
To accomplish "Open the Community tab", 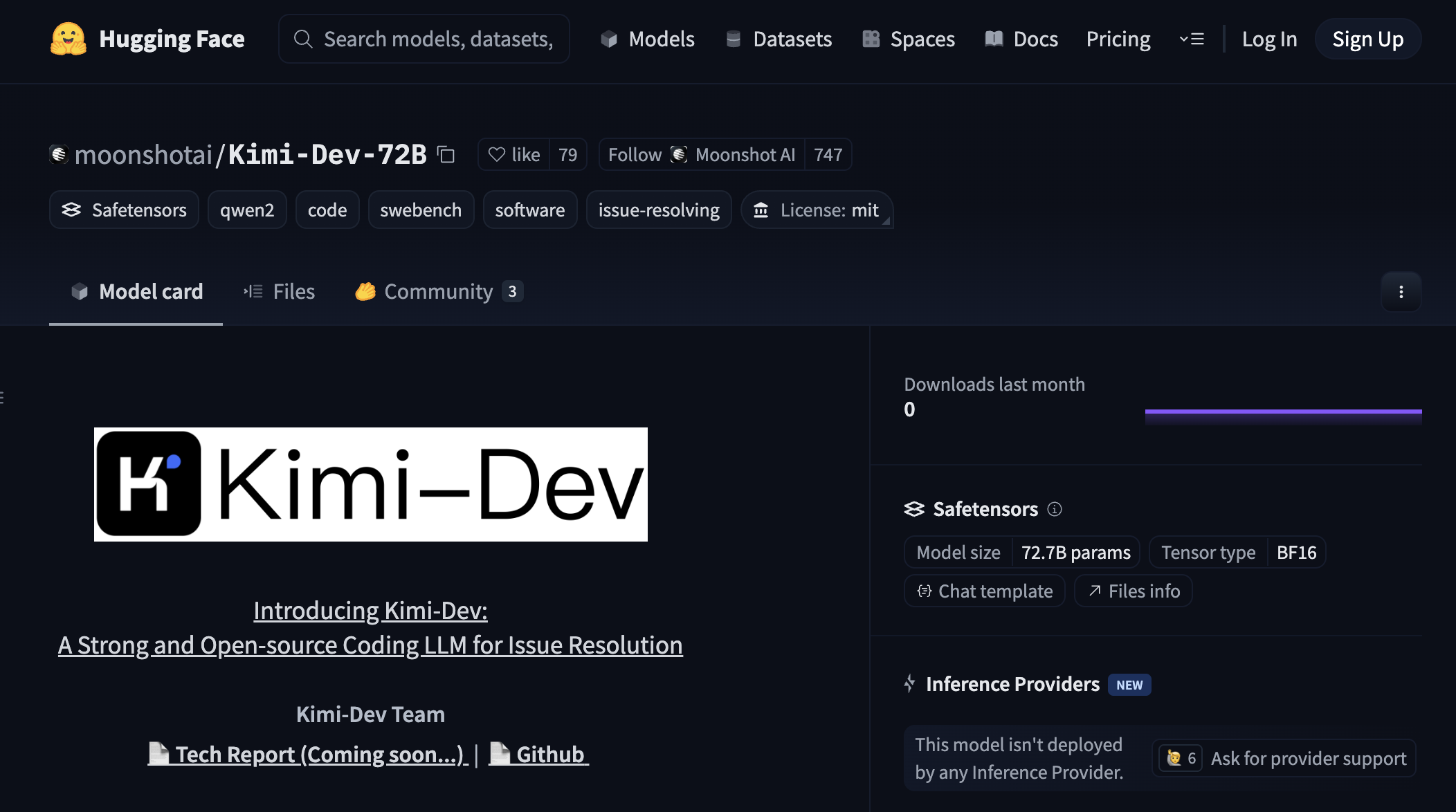I will 438,292.
